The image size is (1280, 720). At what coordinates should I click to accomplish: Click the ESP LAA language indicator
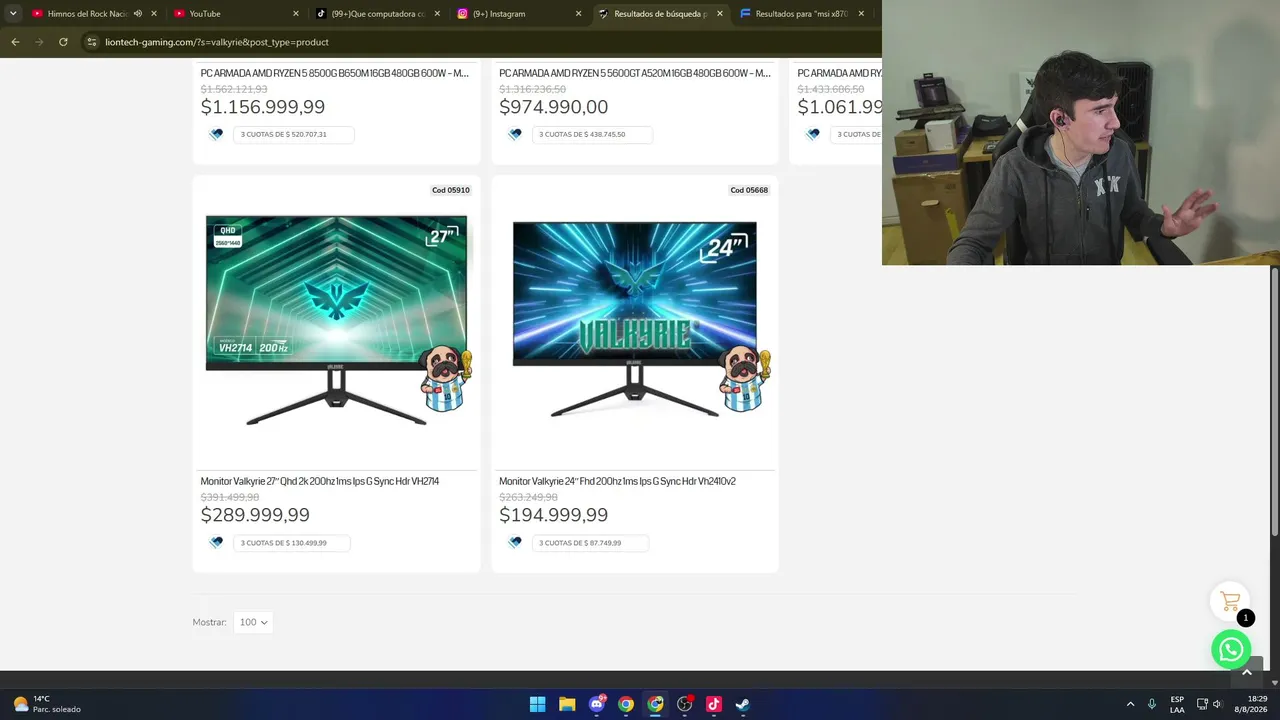pos(1177,704)
